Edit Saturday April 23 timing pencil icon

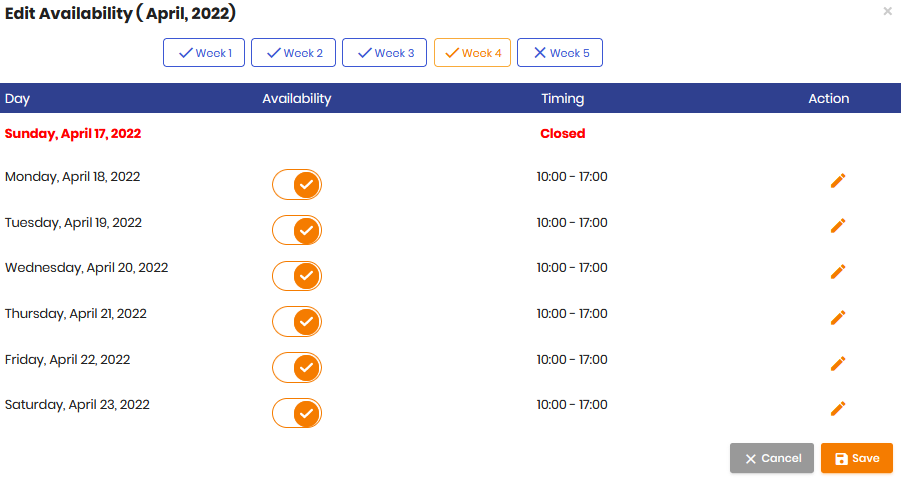pyautogui.click(x=838, y=408)
